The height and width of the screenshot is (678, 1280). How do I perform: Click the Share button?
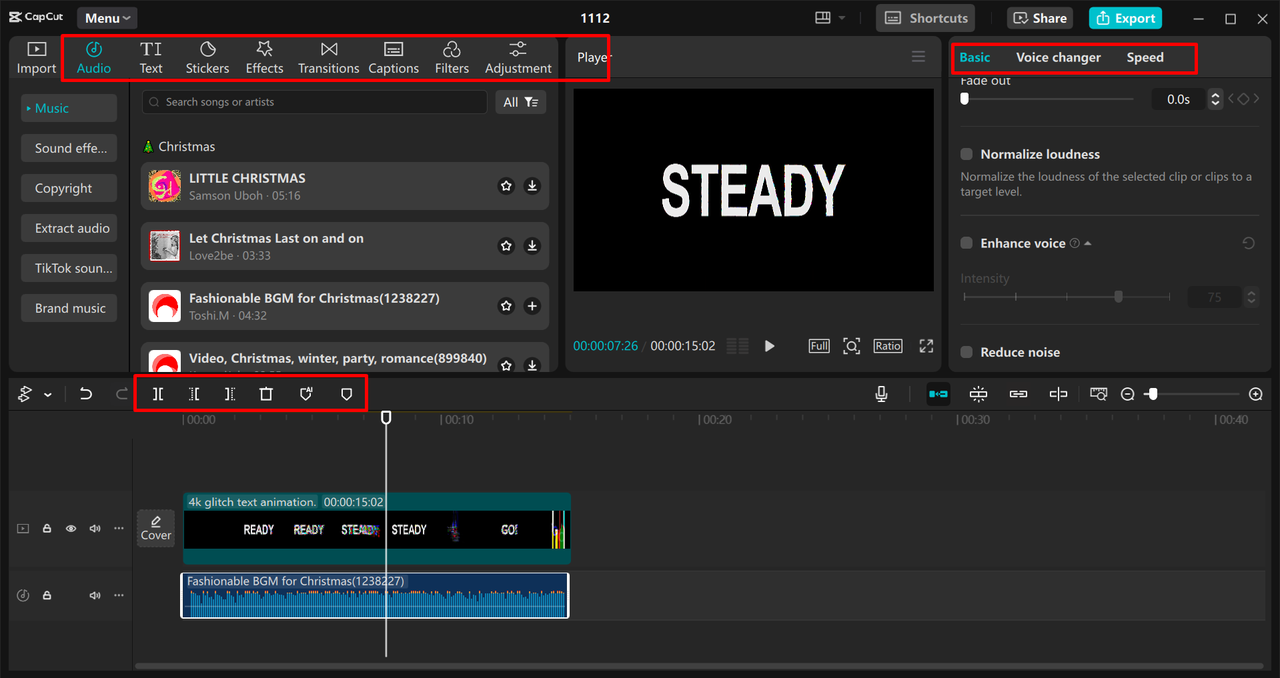pyautogui.click(x=1040, y=18)
